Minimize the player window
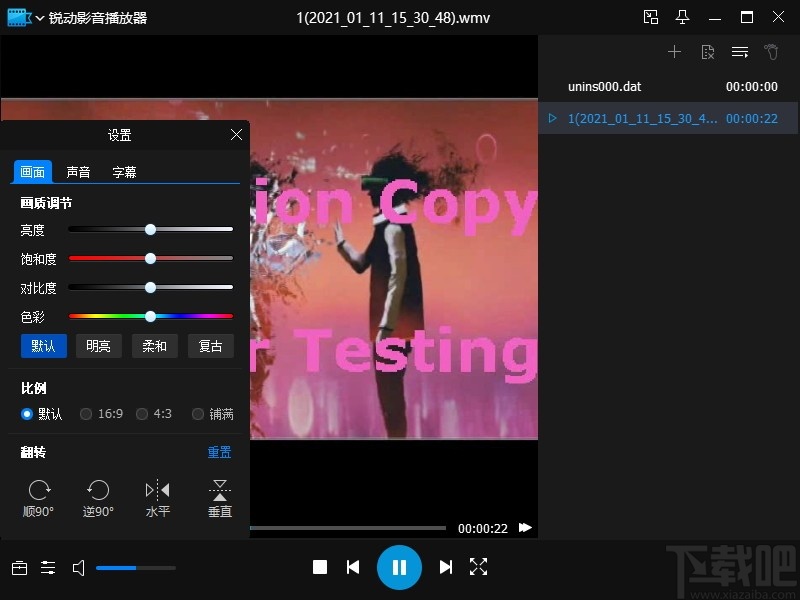800x600 pixels. (715, 18)
